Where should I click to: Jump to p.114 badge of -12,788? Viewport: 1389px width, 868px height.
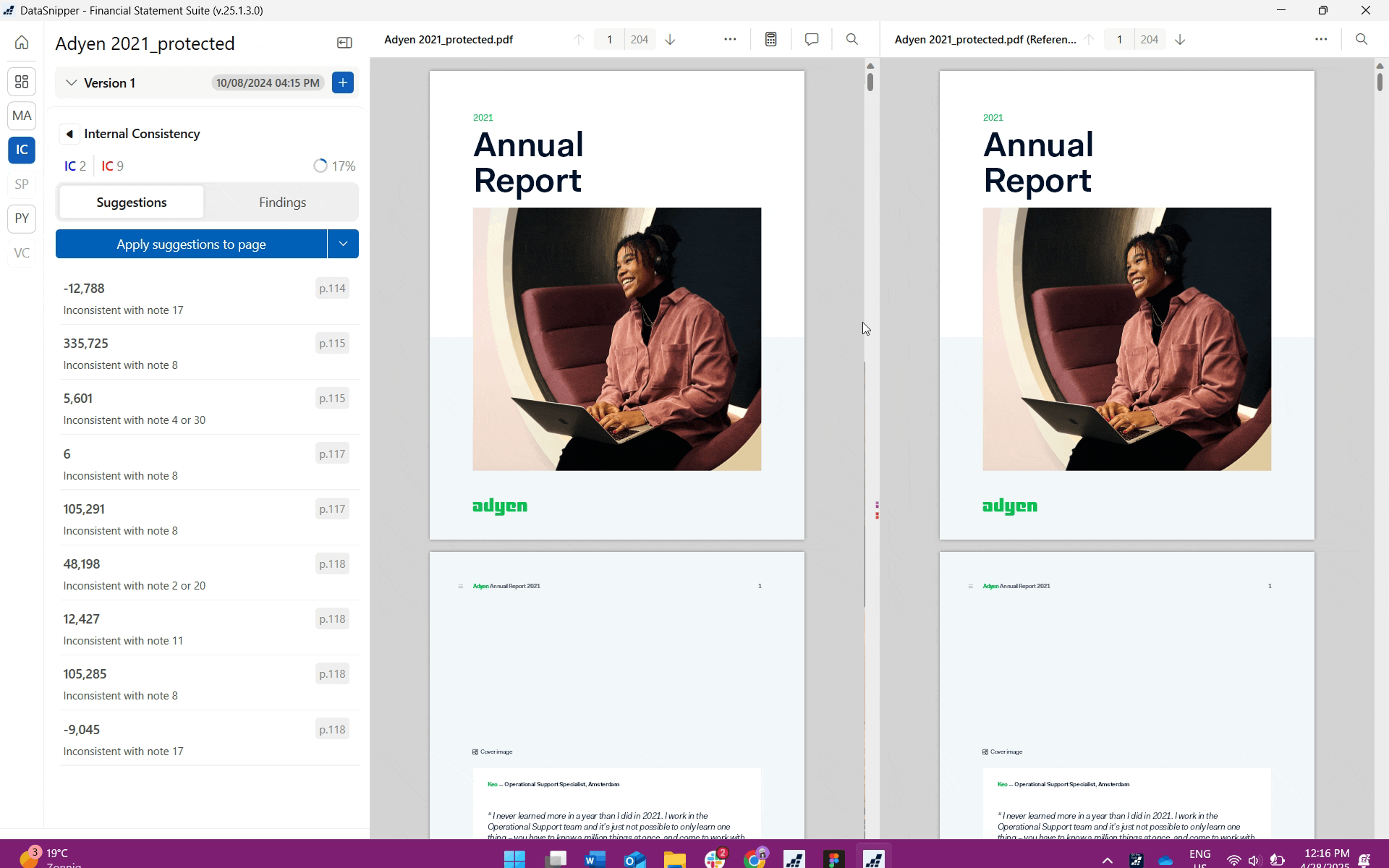point(332,289)
